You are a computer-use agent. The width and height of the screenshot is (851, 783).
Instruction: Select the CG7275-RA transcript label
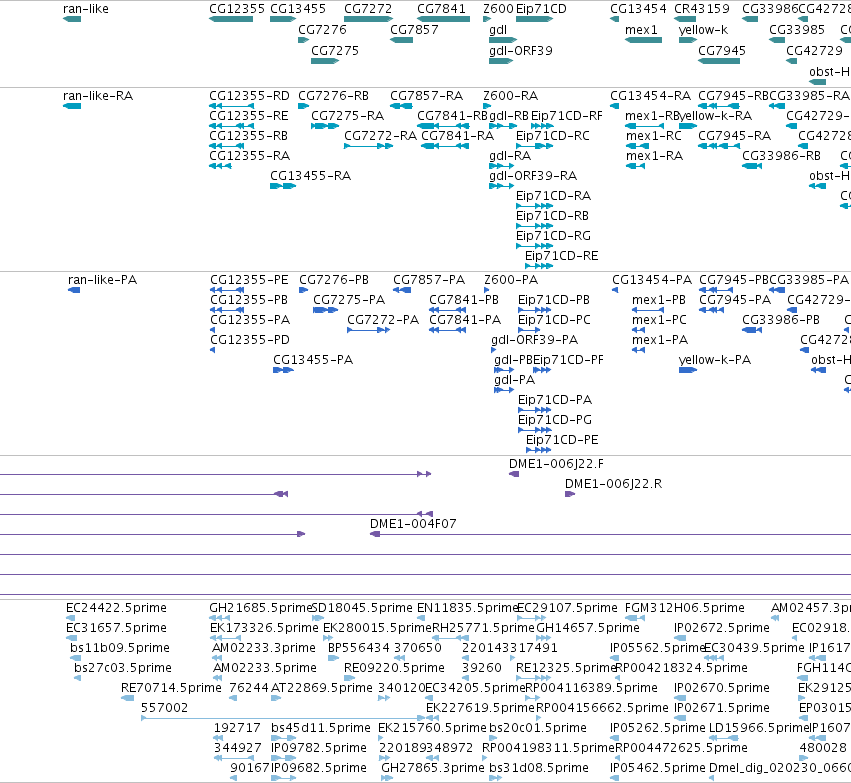(347, 116)
